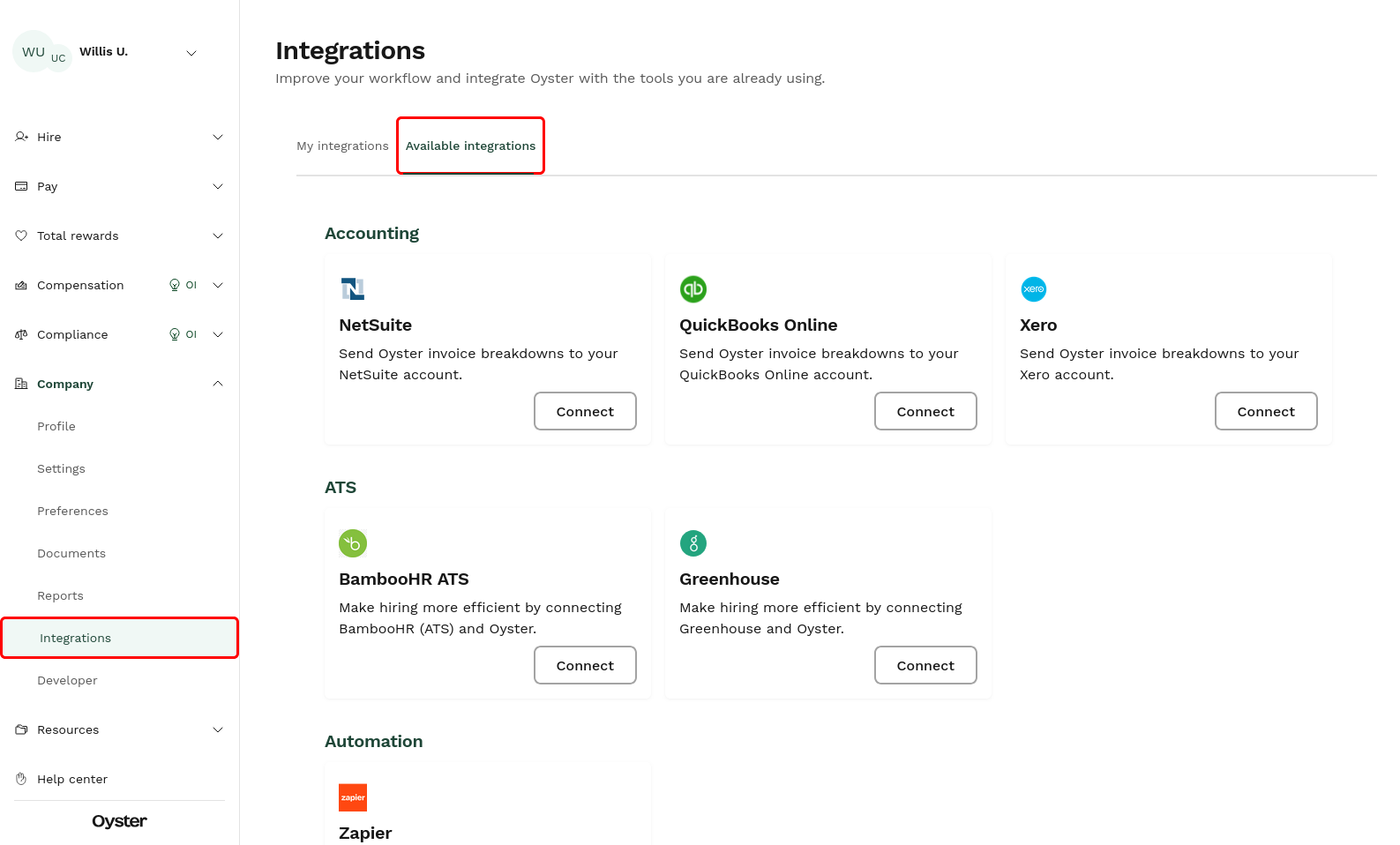
Task: Click the Hire people icon in sidebar
Action: pyautogui.click(x=21, y=137)
